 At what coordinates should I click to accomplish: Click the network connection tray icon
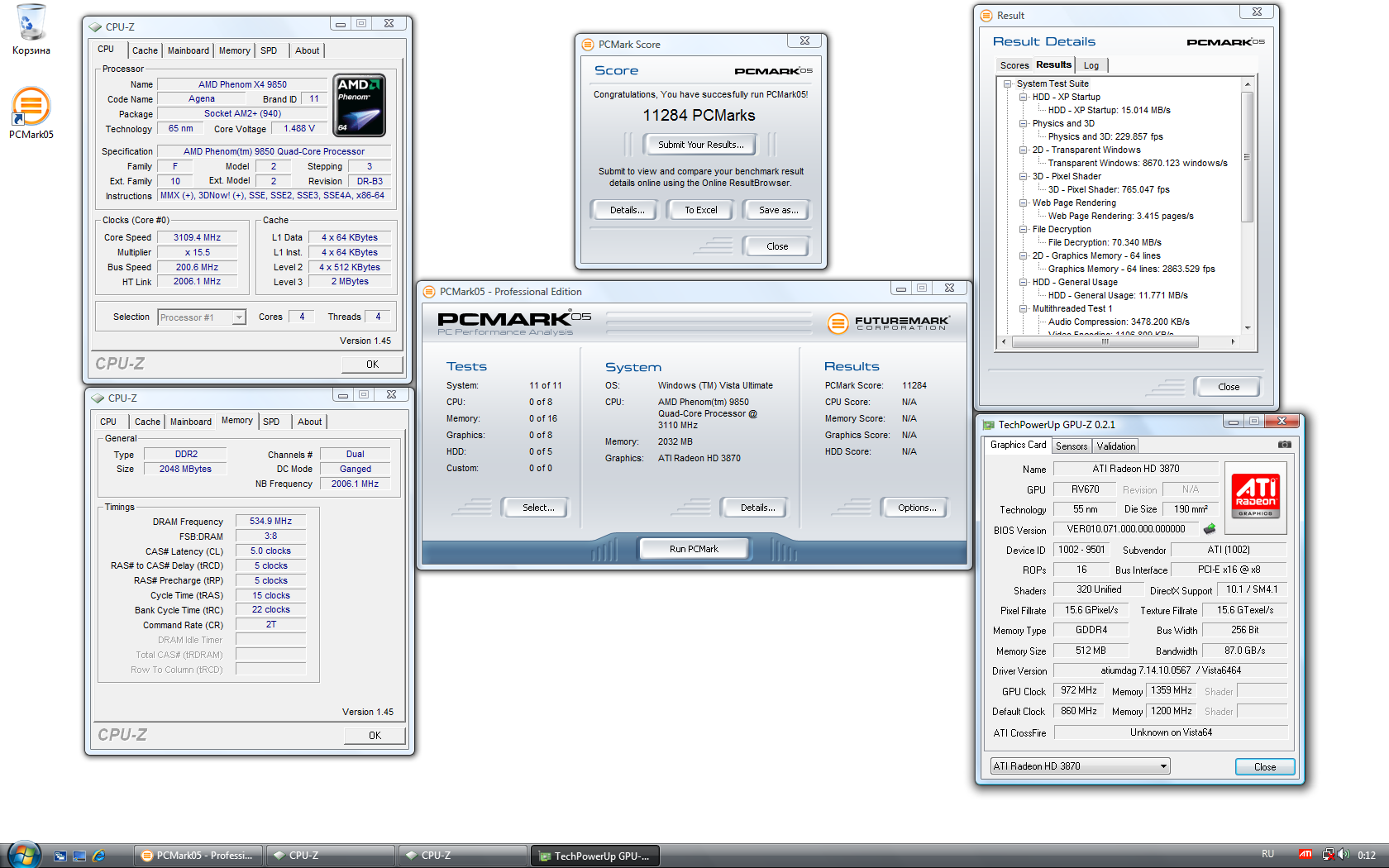pyautogui.click(x=1328, y=855)
